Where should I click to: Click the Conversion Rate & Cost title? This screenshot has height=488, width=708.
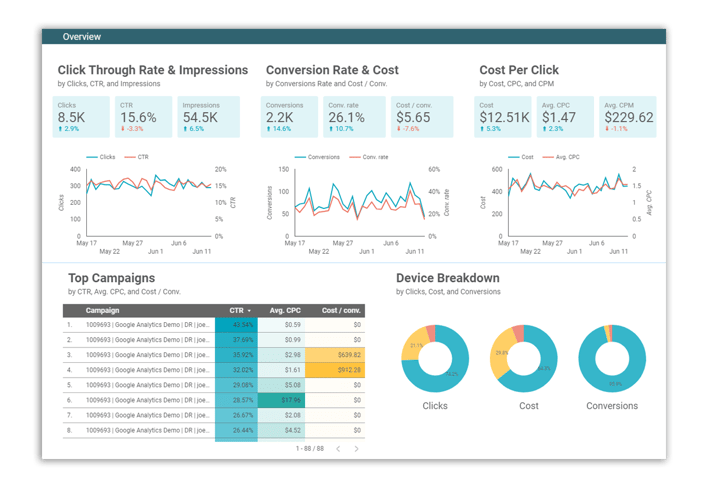332,70
